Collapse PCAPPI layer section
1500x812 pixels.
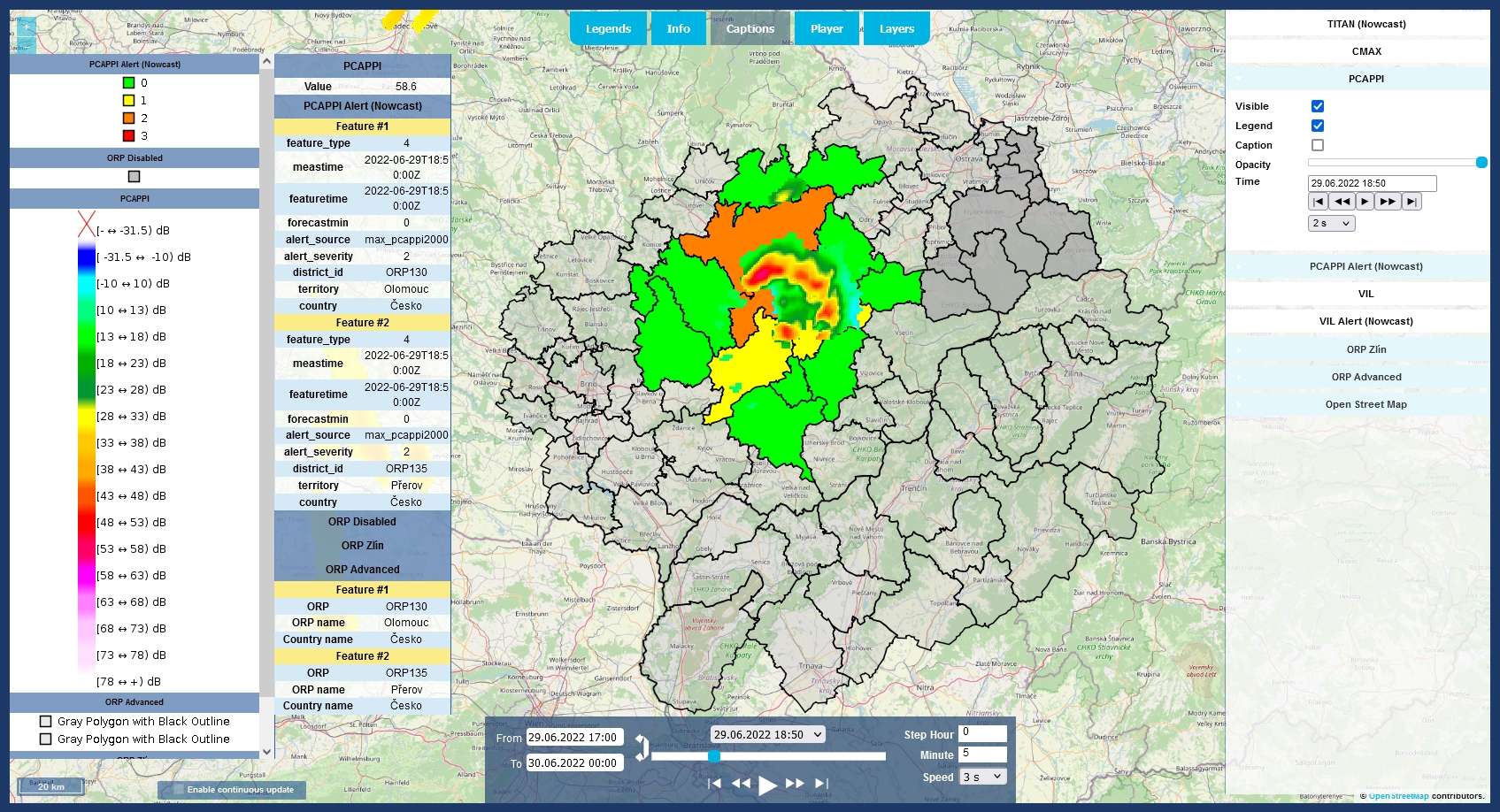(1366, 79)
